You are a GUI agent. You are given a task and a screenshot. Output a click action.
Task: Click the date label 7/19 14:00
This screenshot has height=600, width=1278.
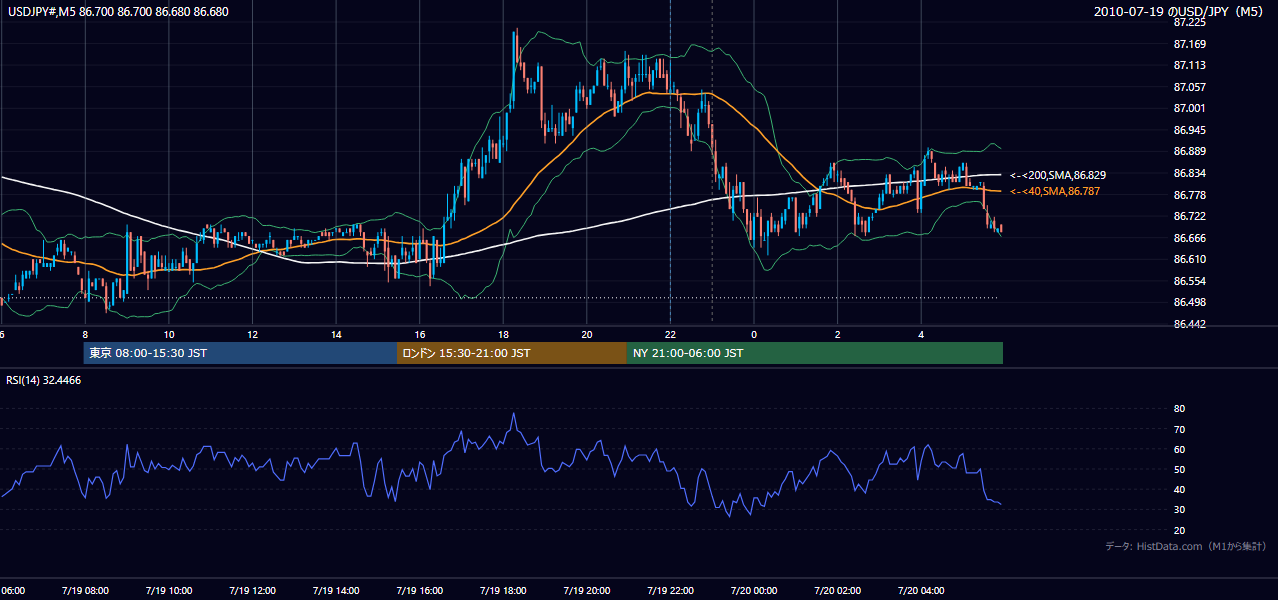(x=336, y=591)
